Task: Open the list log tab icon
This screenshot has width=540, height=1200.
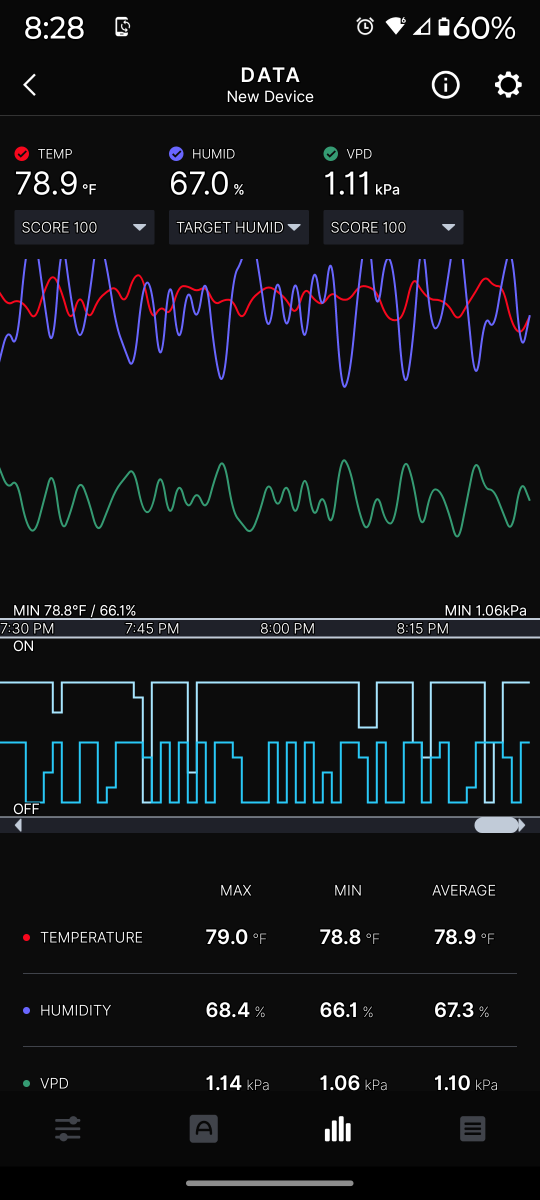Action: coord(473,1130)
